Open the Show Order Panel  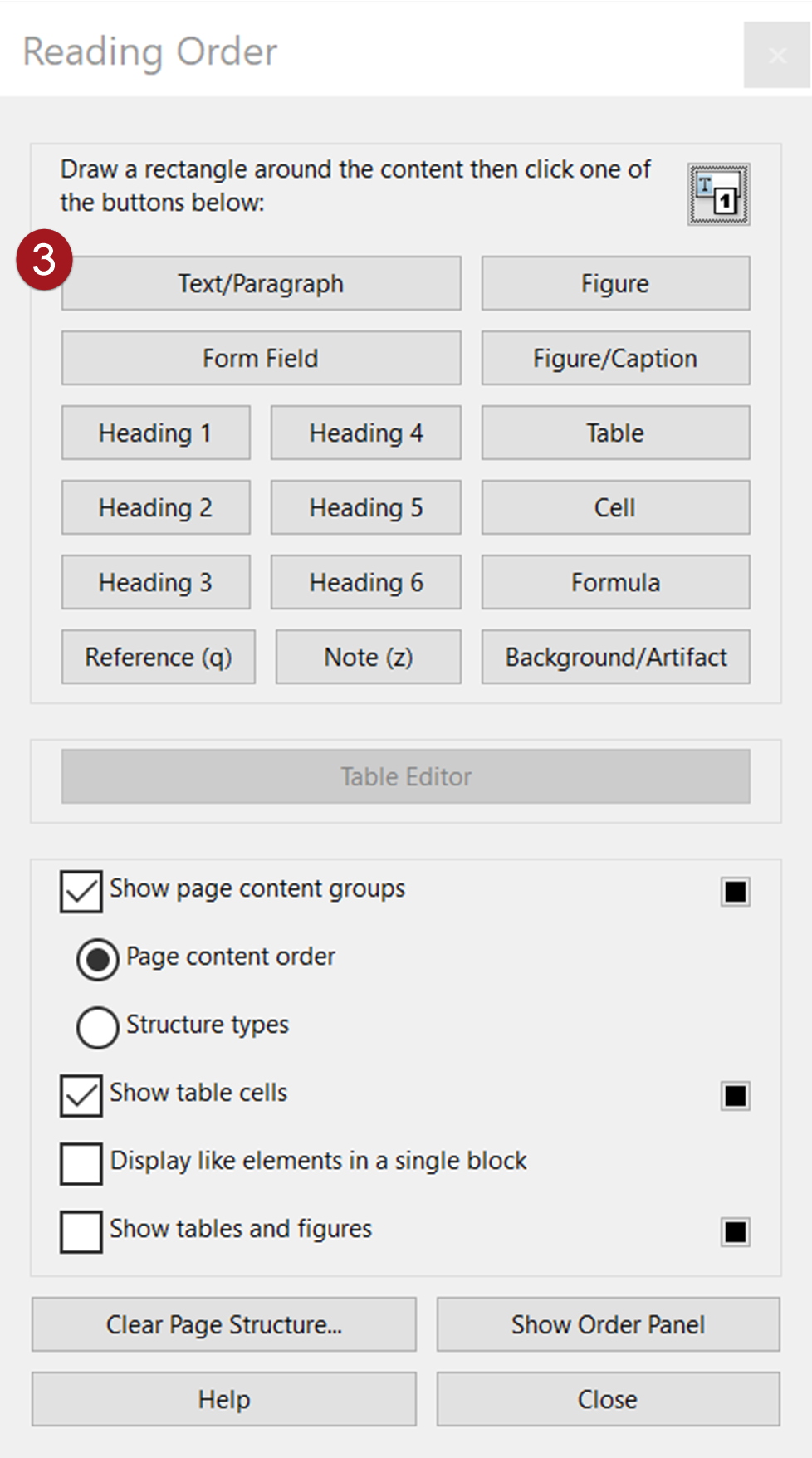608,1324
